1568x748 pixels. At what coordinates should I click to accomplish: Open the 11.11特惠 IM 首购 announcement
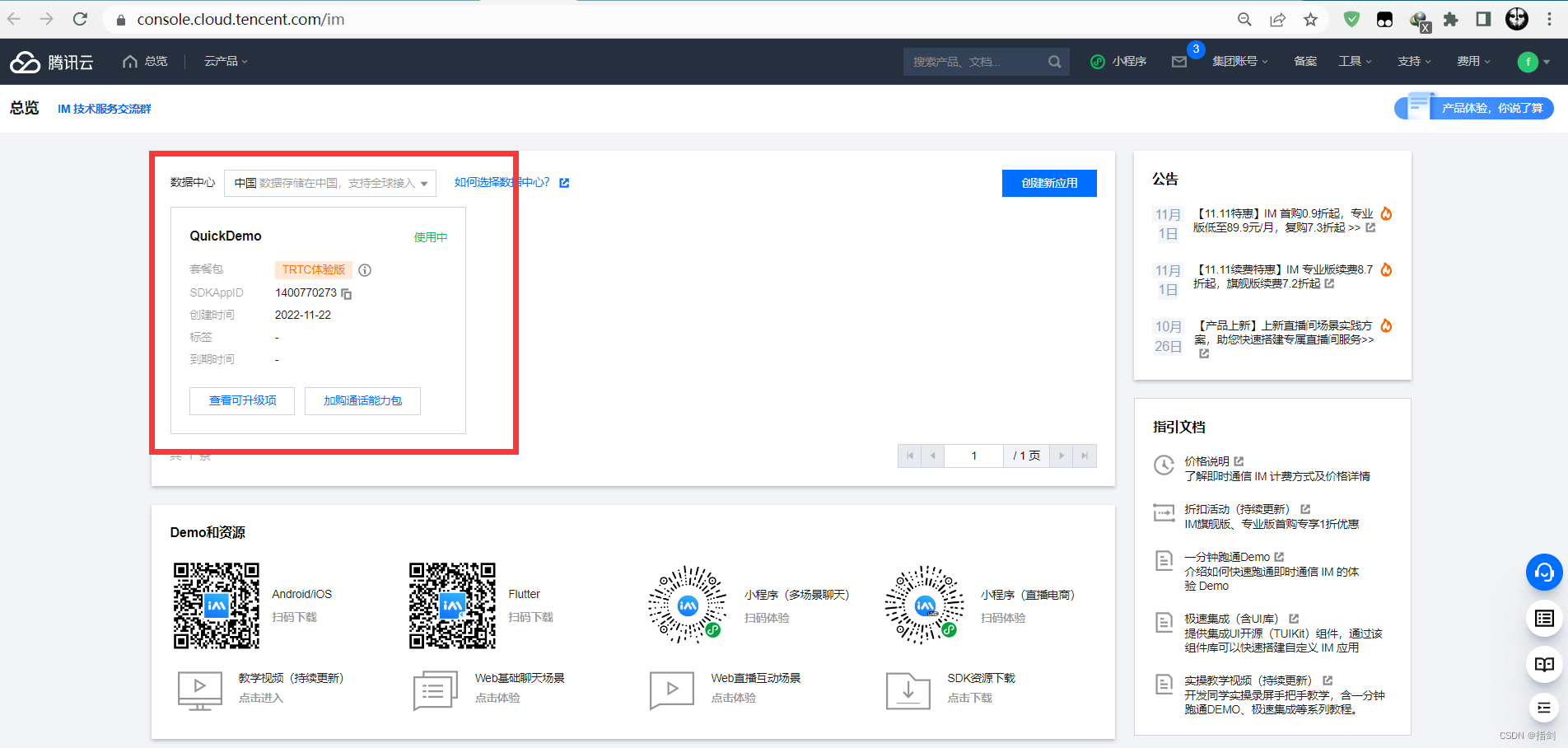coord(1284,221)
